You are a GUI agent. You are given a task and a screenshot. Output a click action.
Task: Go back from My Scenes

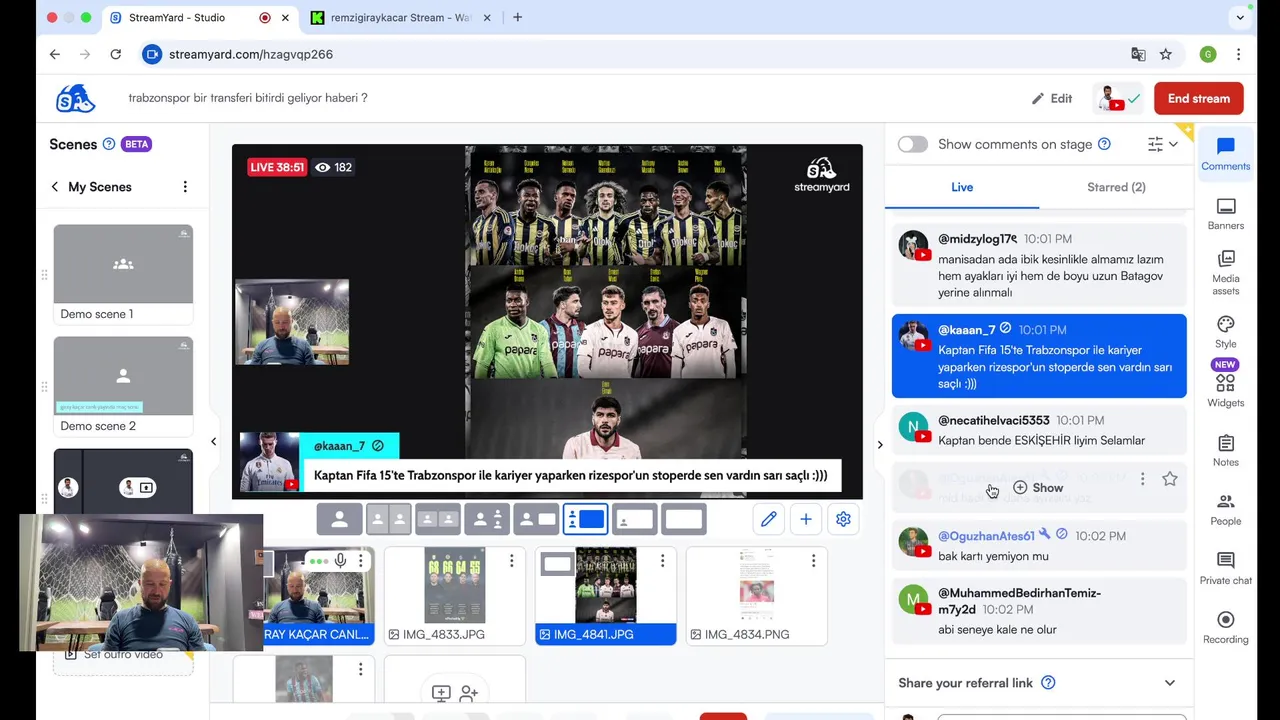click(x=55, y=187)
